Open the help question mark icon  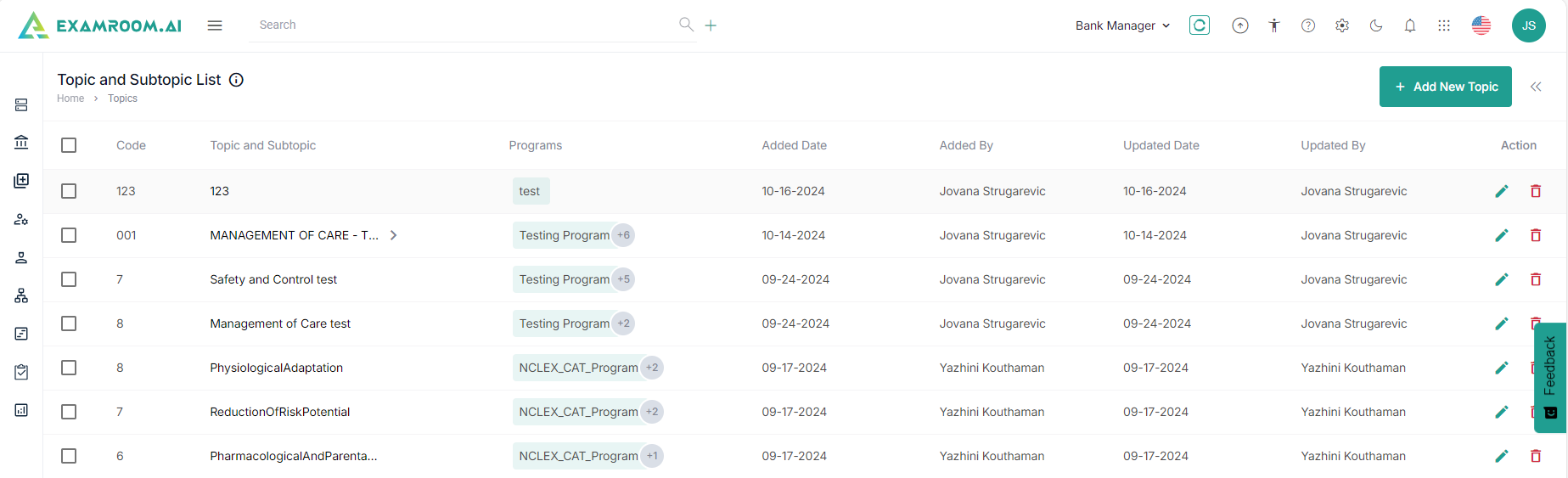coord(1307,25)
